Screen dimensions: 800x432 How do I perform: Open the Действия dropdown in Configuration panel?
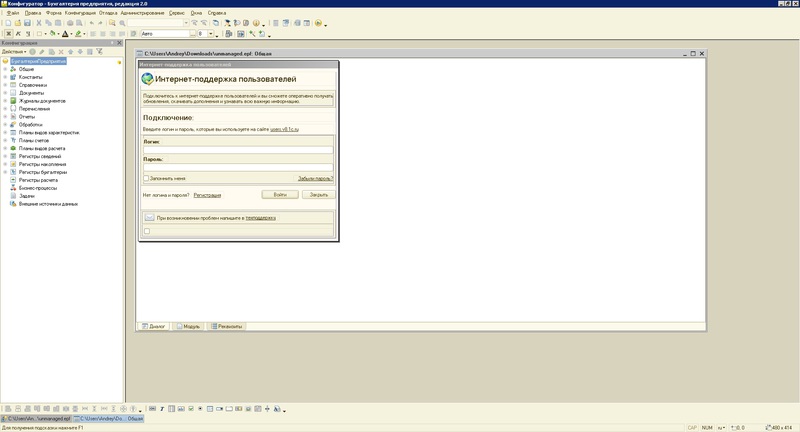coord(14,52)
